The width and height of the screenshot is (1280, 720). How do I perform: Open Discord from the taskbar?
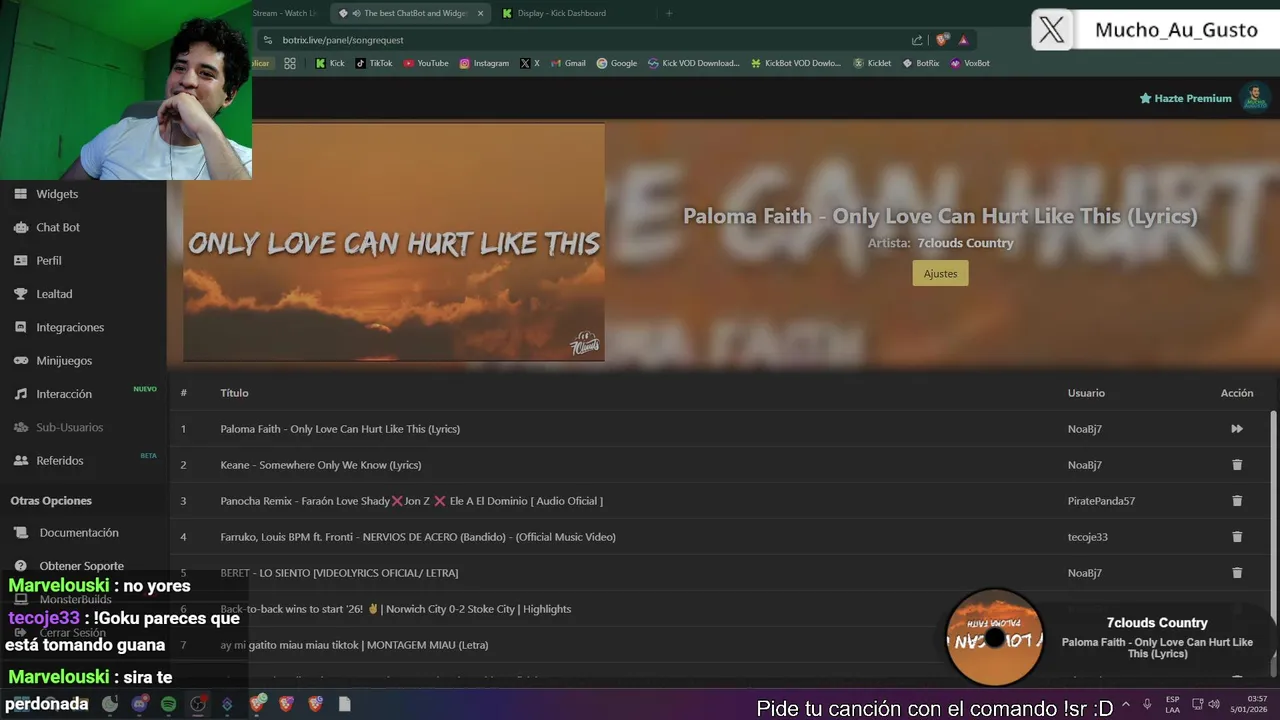click(139, 704)
